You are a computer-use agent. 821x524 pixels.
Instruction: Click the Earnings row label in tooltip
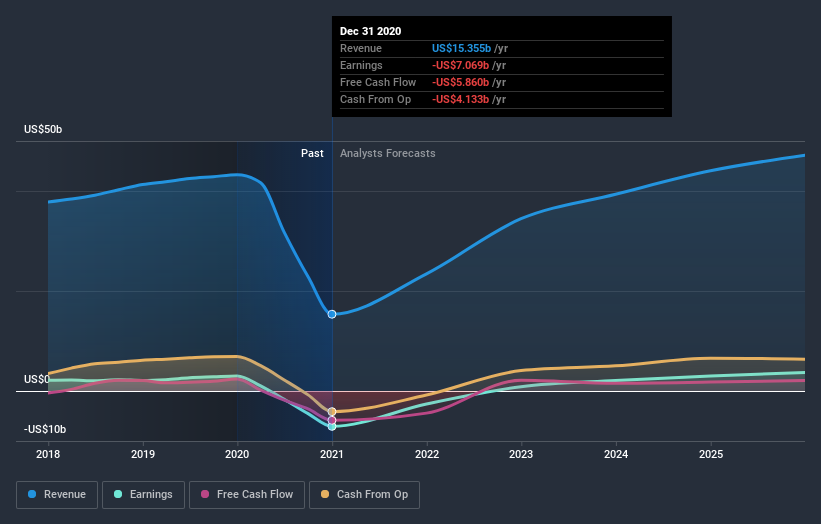tap(361, 65)
